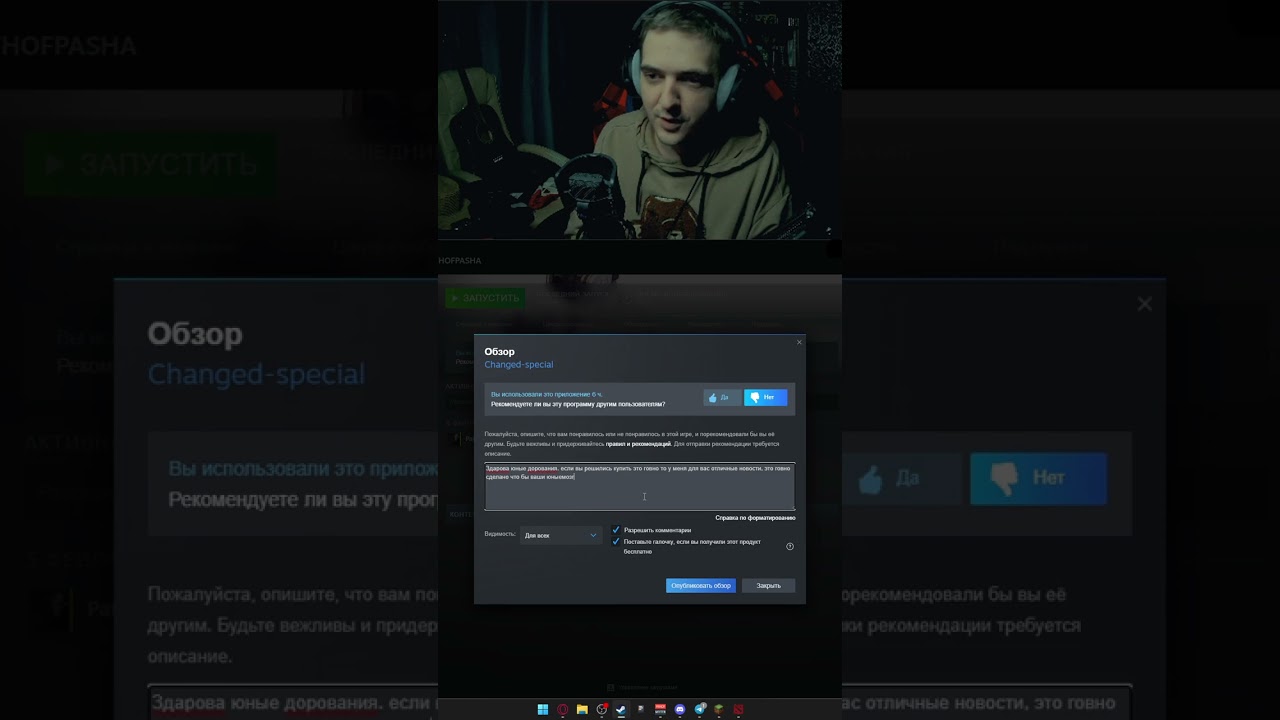Viewport: 1280px width, 720px height.
Task: Click the thumbs-down Нет button
Action: point(765,397)
